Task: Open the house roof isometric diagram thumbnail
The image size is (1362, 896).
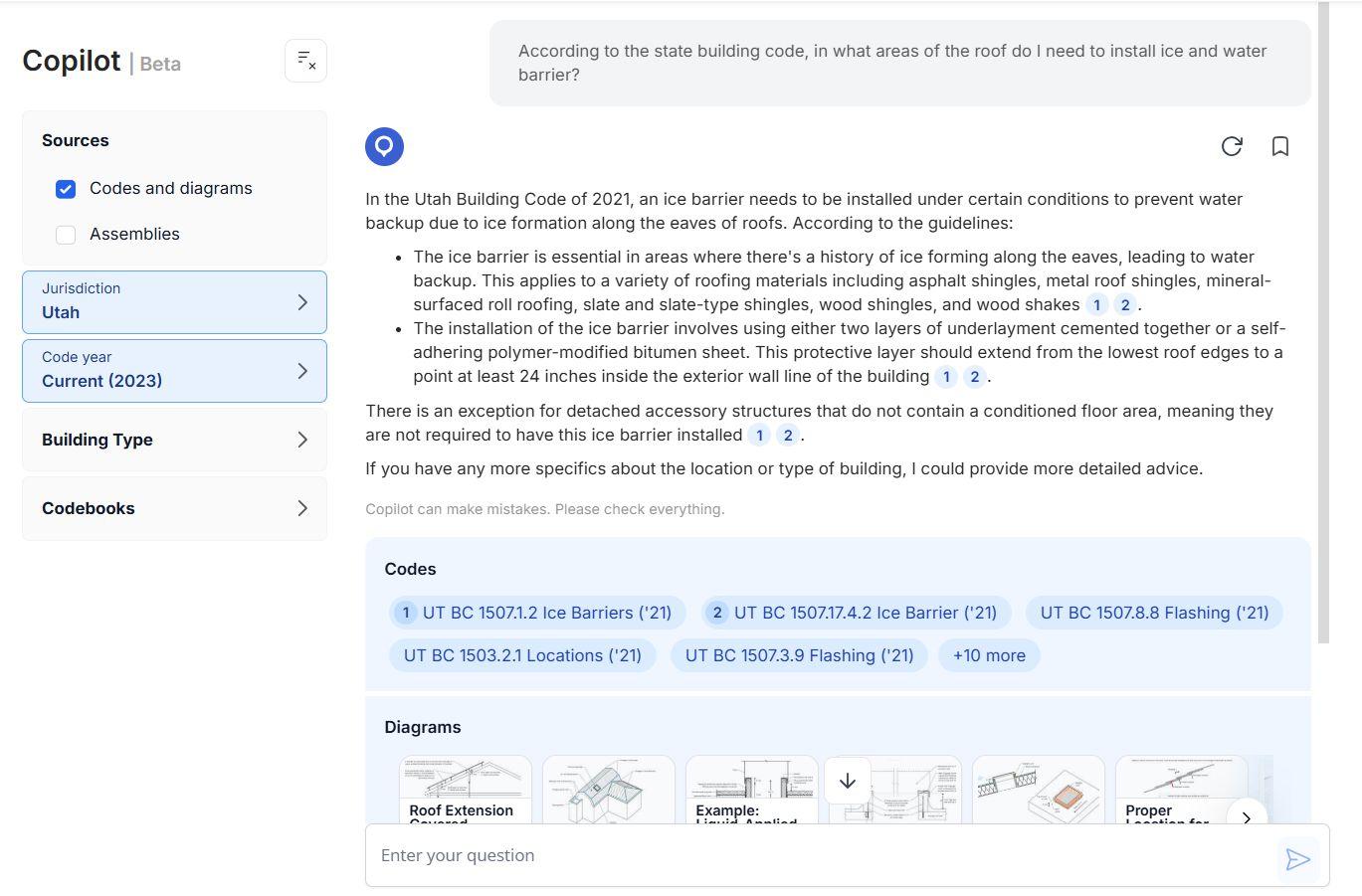Action: 609,790
